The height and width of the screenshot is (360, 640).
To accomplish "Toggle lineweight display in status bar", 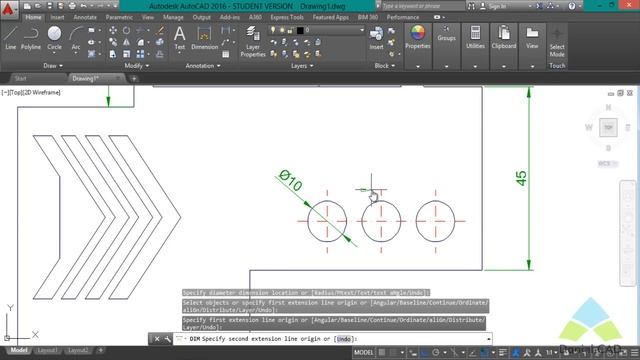I will [503, 352].
